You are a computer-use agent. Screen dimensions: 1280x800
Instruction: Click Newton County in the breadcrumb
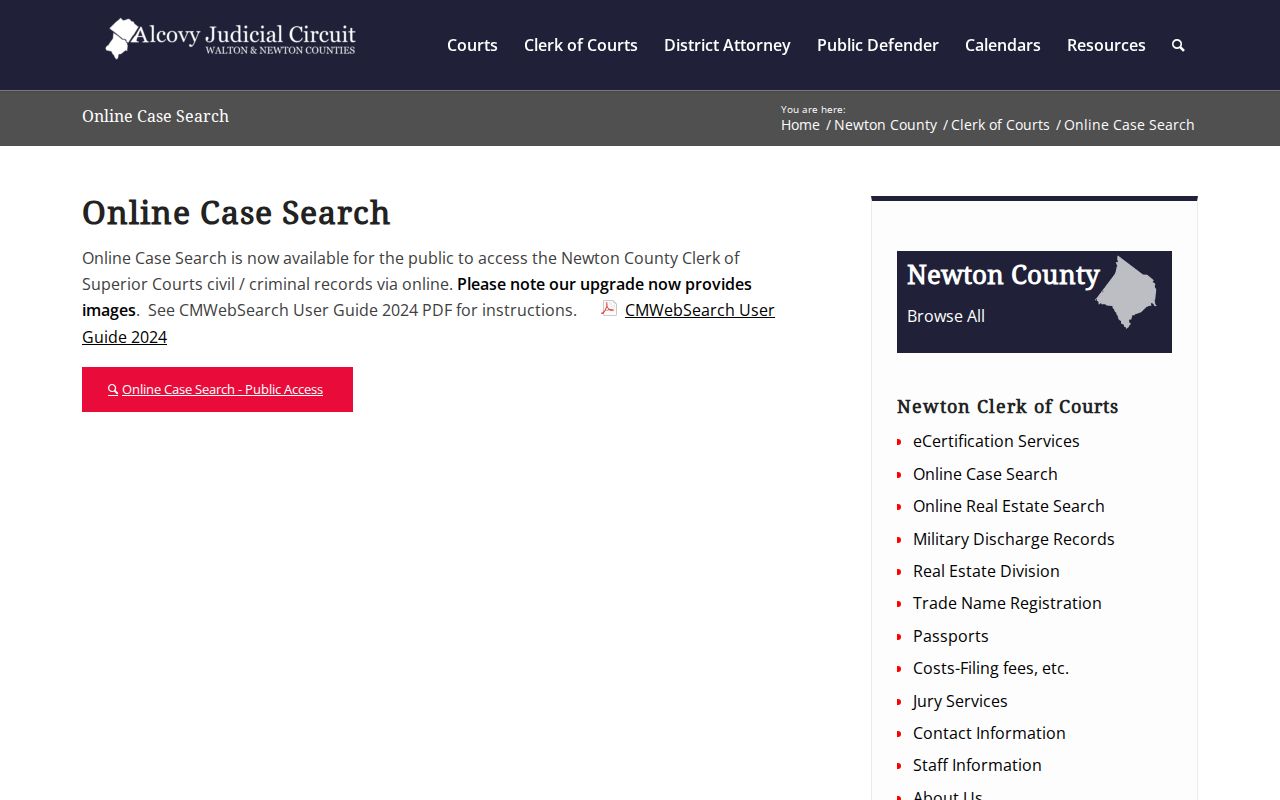tap(885, 125)
